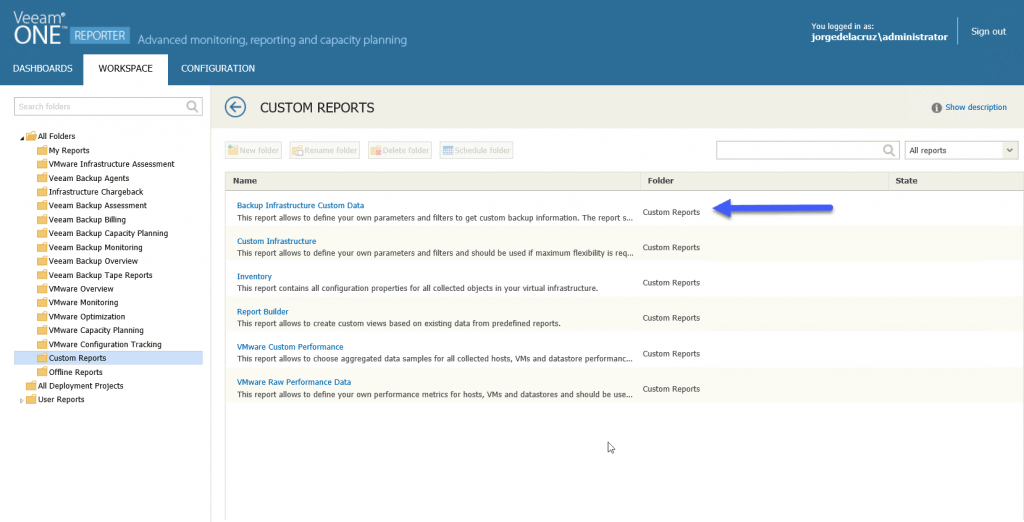Viewport: 1024px width, 522px height.
Task: Expand the User Reports tree node
Action: [x=22, y=400]
